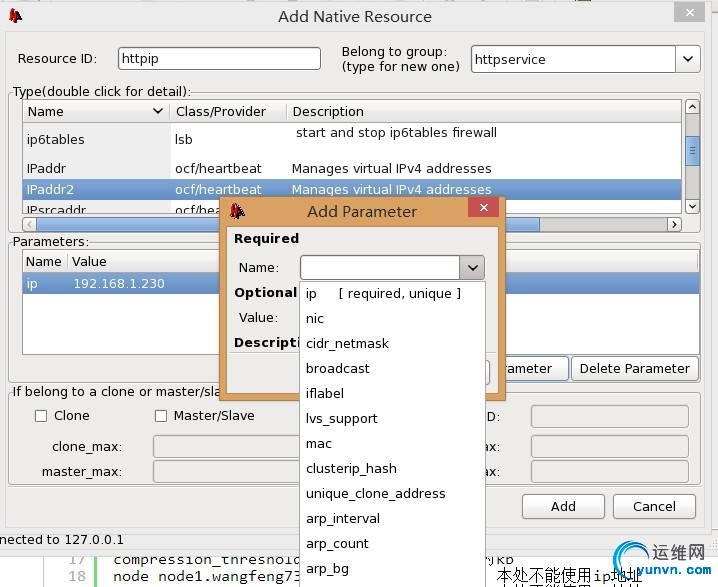Viewport: 718px width, 587px height.
Task: Click the Add Parameter dialog app icon
Action: [x=237, y=211]
